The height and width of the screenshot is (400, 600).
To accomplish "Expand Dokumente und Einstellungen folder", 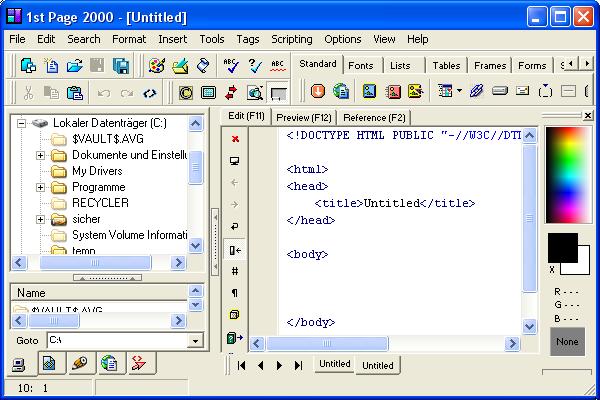I will pyautogui.click(x=40, y=155).
